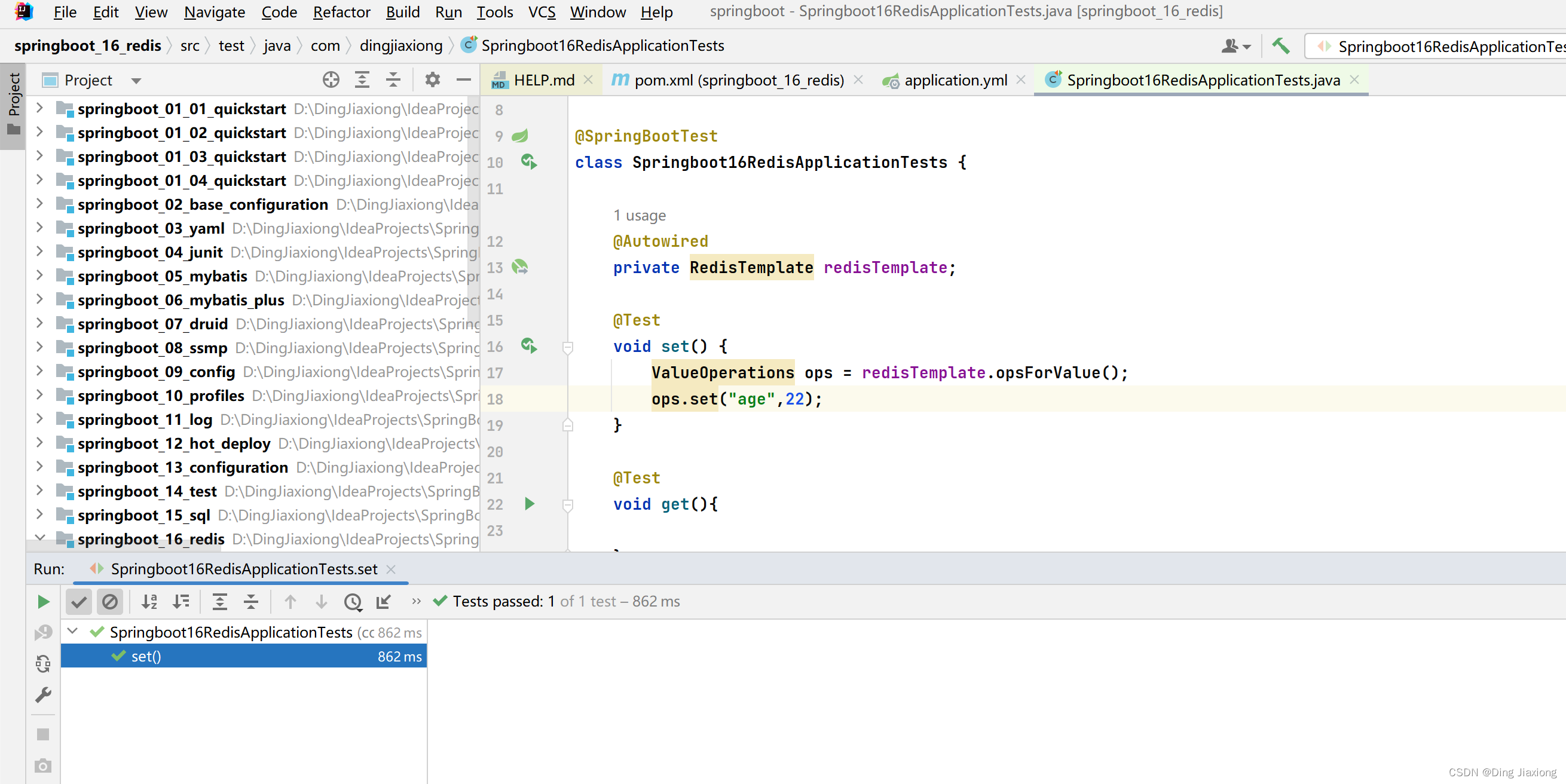
Task: Click RedisTemplate type in editor
Action: pos(751,268)
